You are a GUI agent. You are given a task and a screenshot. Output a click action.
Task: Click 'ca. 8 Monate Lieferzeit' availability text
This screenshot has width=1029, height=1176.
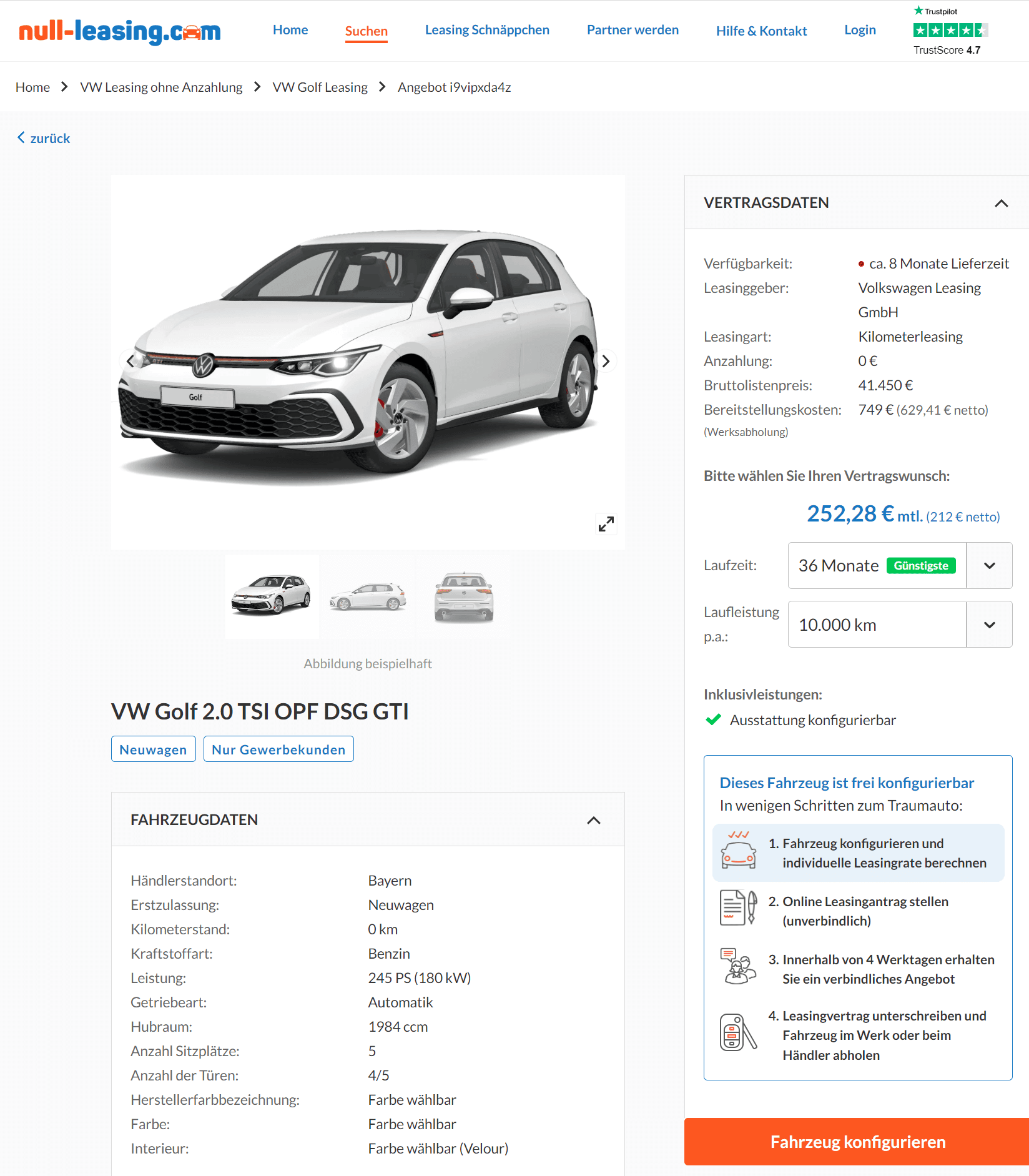pos(938,264)
